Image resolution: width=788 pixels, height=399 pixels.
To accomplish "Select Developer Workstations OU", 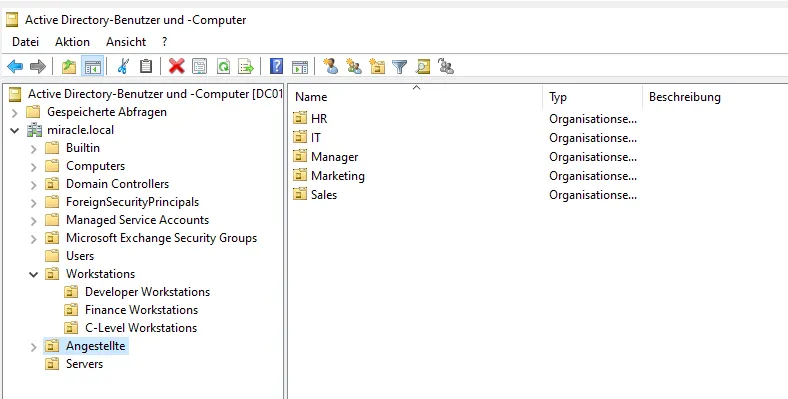I will (148, 292).
